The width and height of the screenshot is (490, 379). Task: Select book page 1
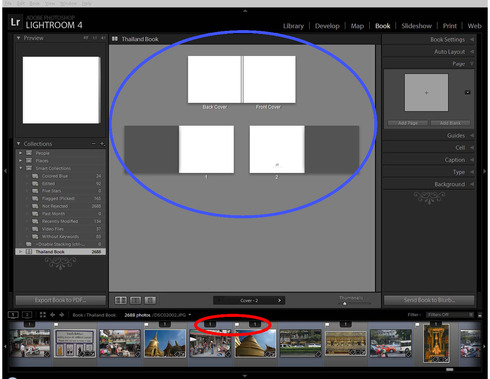[206, 149]
